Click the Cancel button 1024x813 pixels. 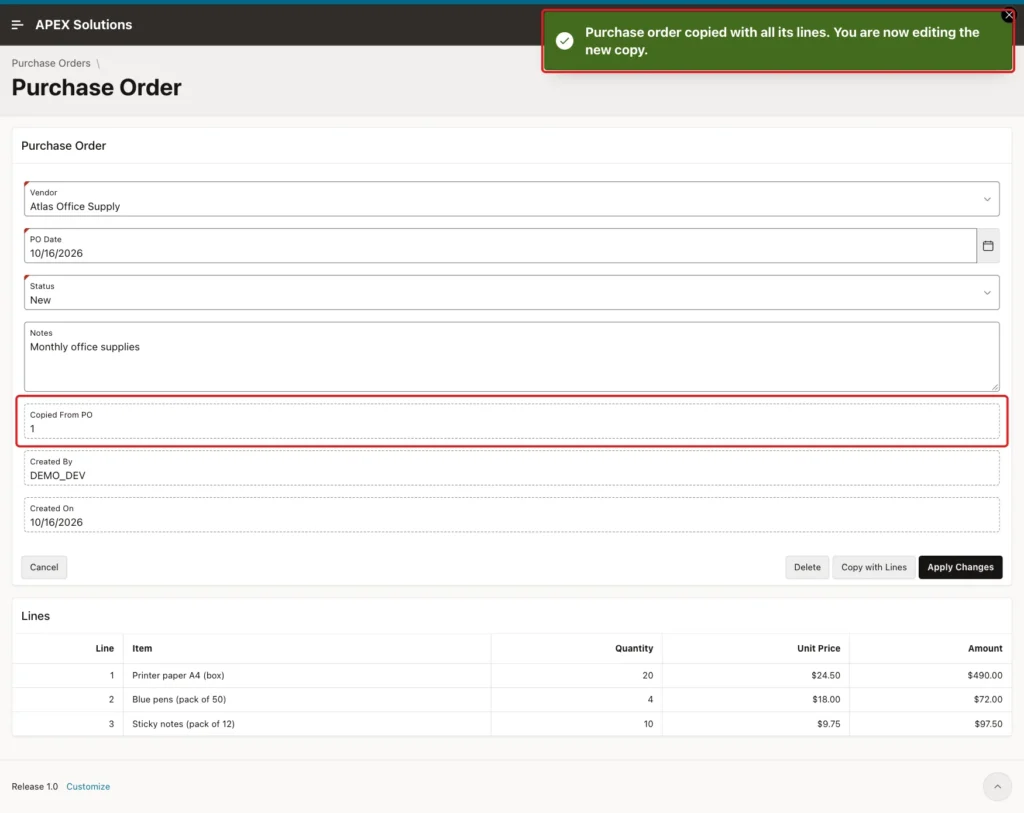[x=44, y=567]
